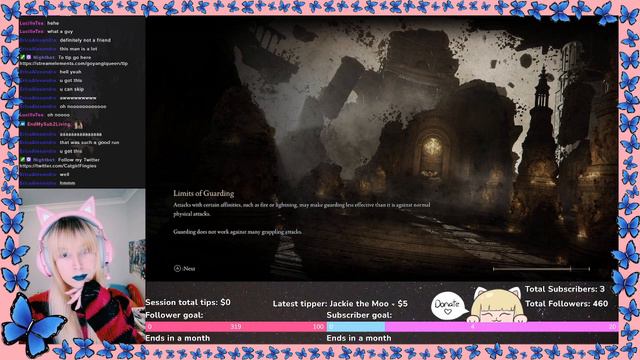Click the 'this man is a lot' message
Viewport: 640px width, 360px height.
(x=78, y=49)
